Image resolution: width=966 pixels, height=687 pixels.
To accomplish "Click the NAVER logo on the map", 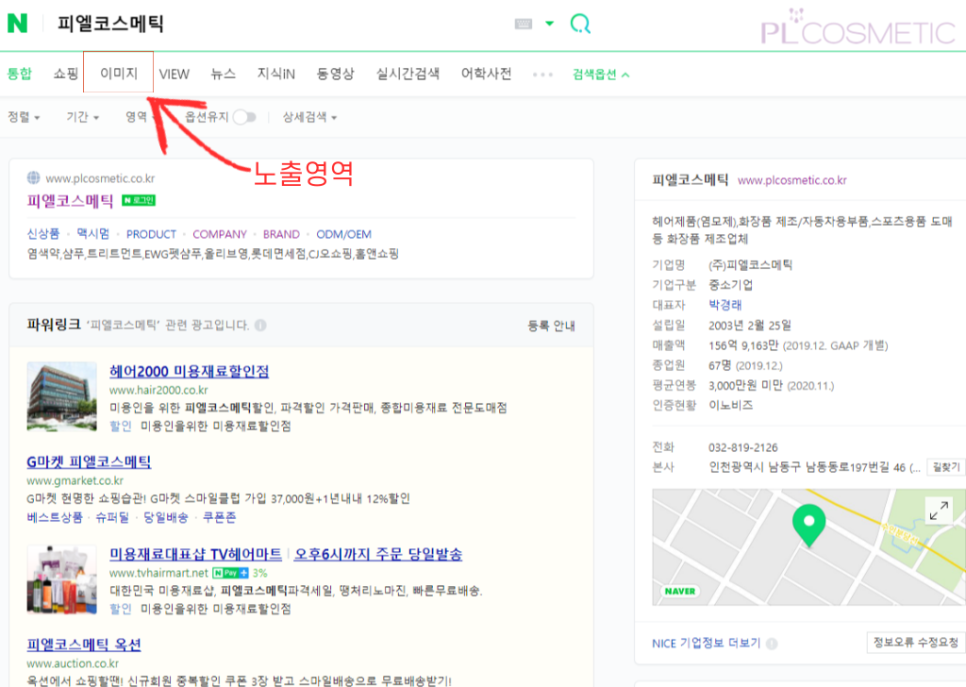I will click(x=680, y=591).
